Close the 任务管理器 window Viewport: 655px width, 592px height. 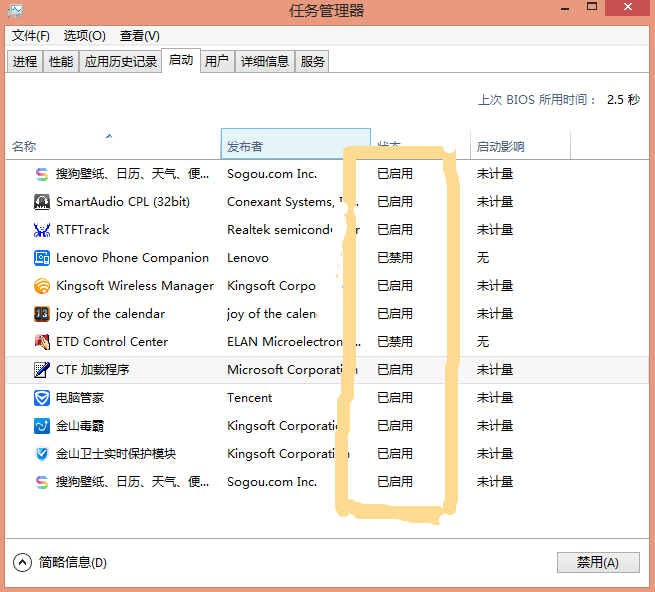click(x=627, y=8)
